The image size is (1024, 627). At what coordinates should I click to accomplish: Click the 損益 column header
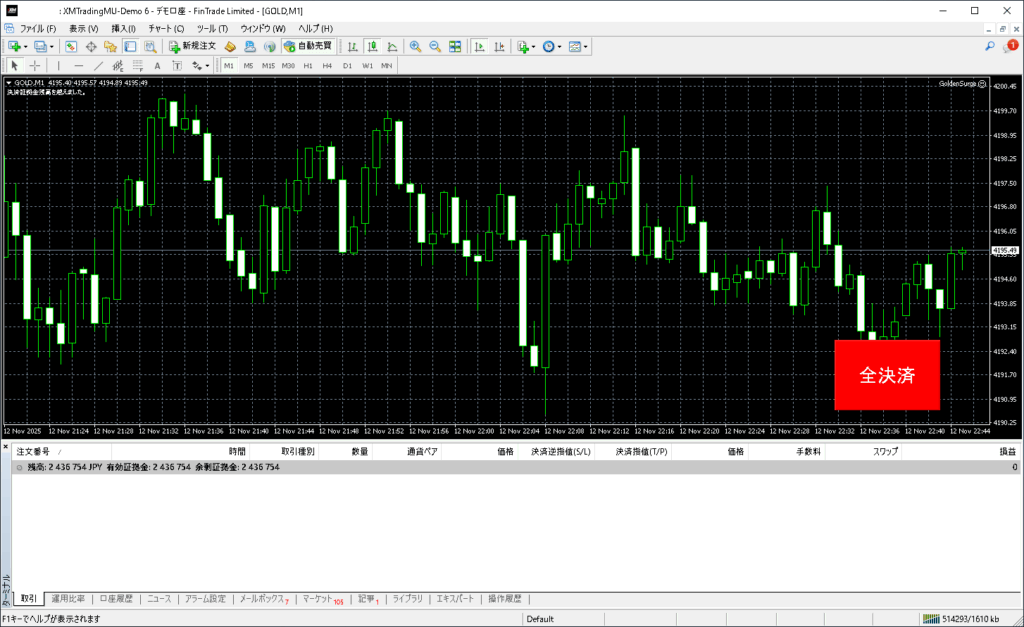[1007, 453]
